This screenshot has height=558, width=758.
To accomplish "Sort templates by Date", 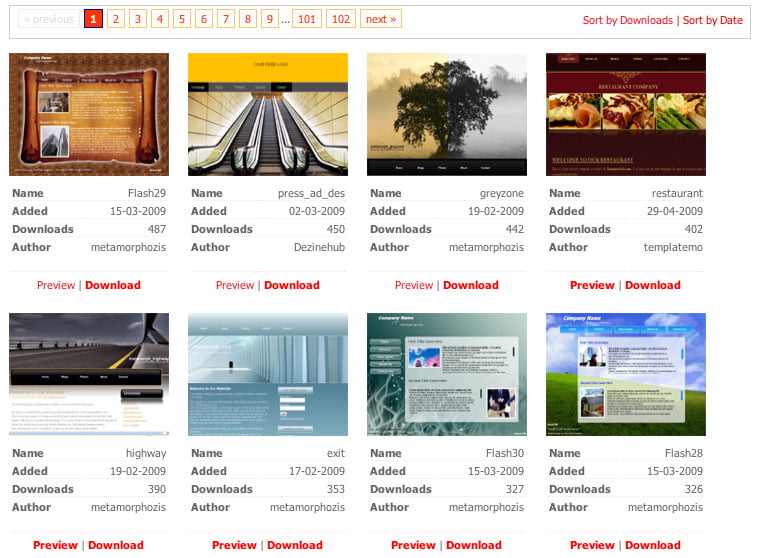I will 713,20.
